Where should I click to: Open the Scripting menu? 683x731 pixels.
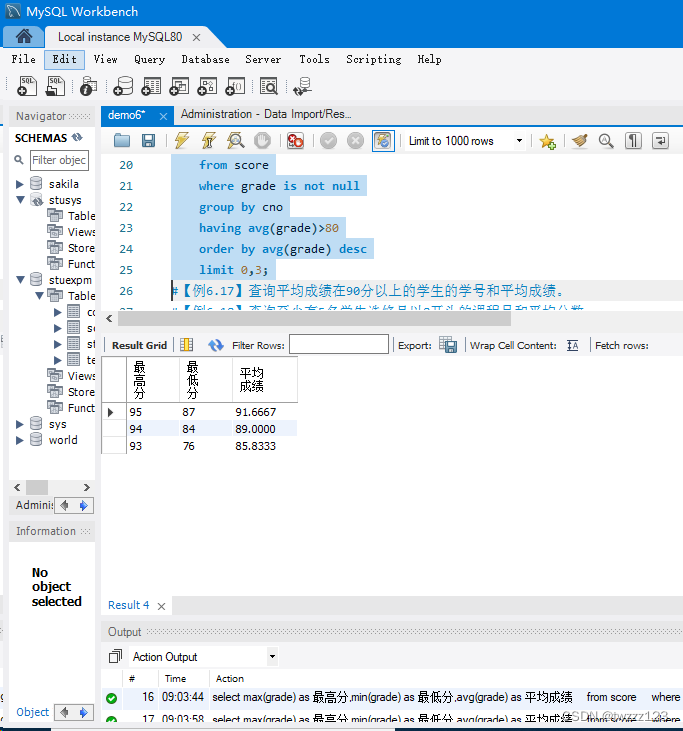373,59
